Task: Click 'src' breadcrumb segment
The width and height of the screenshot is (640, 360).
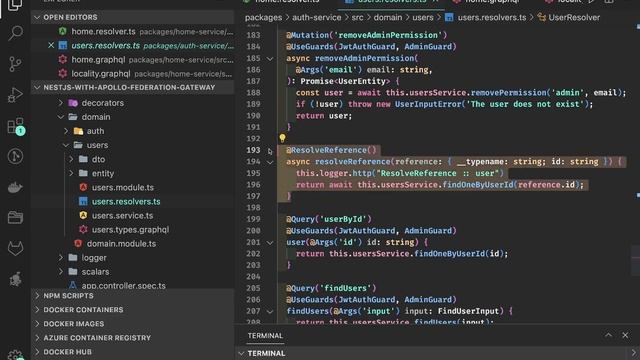Action: click(x=357, y=18)
